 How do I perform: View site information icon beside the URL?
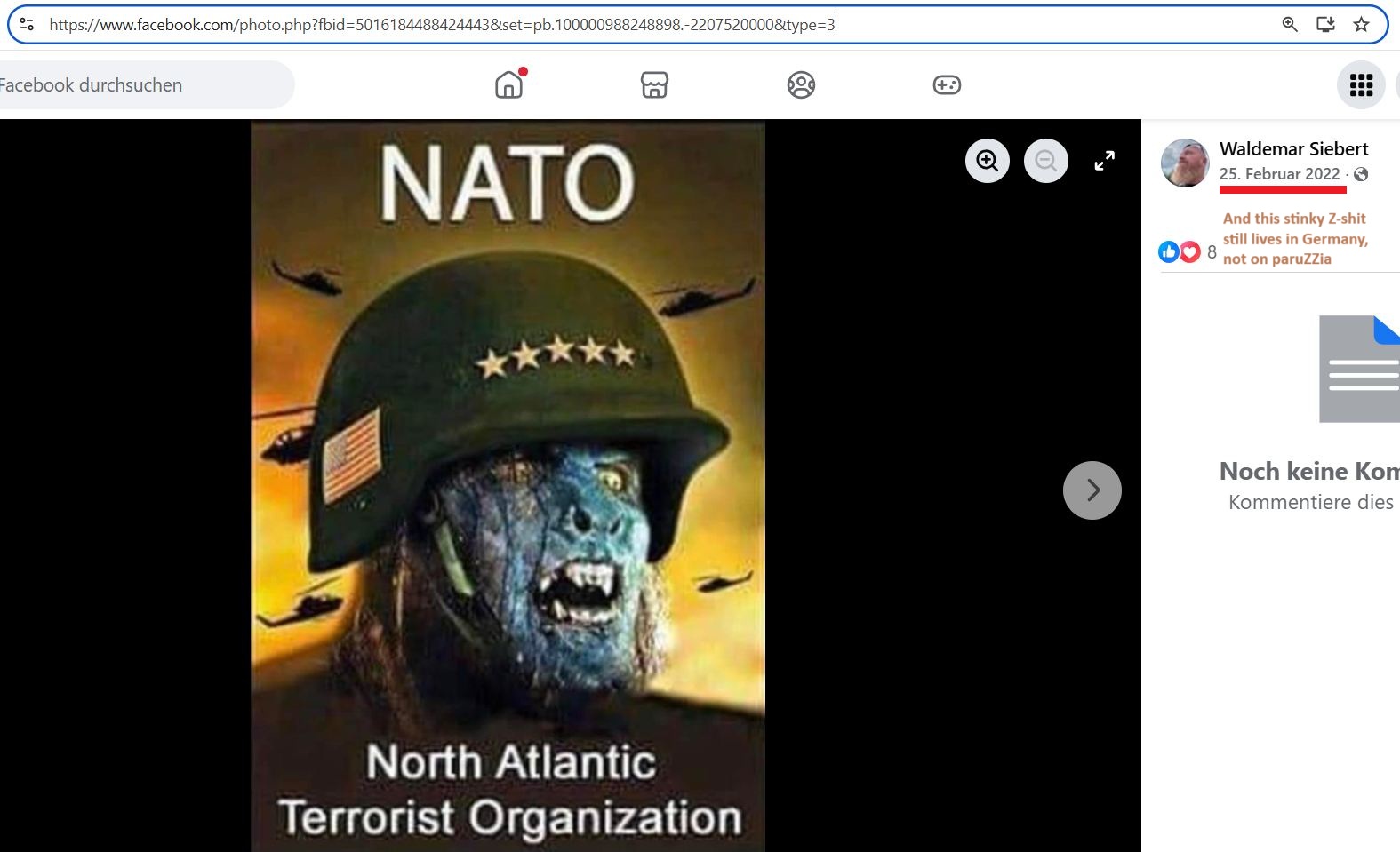click(27, 25)
